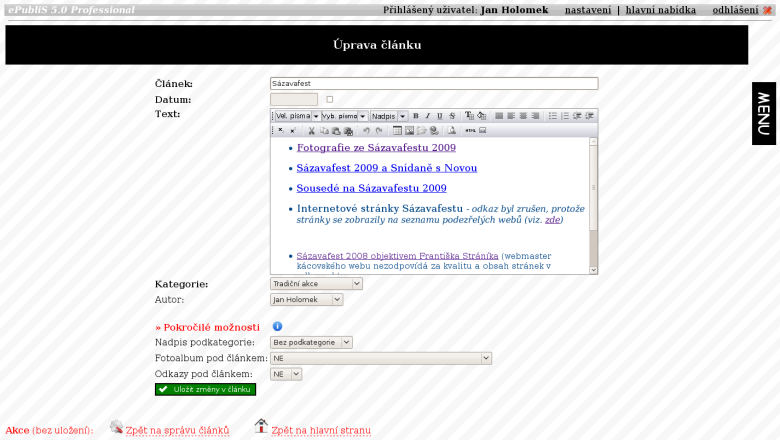Screen dimensions: 780x440
Task: Open the Autor dropdown showing Jan Holomek
Action: (306, 299)
